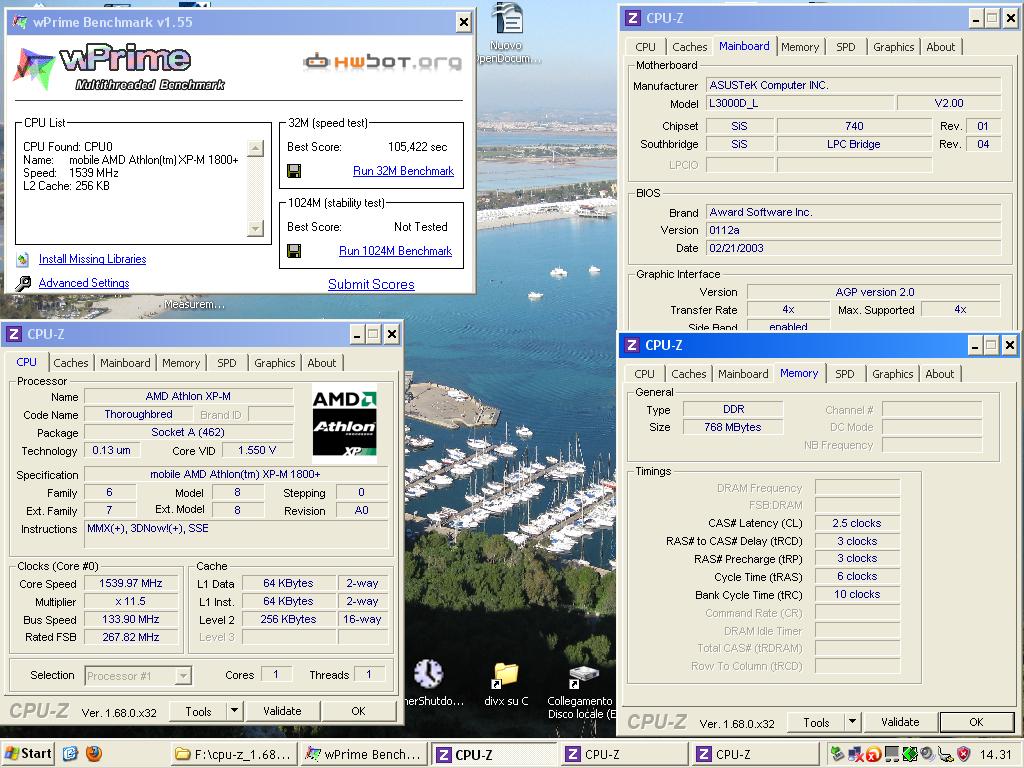Screen dimensions: 1024x768
Task: Select the 'divx su C' folder shortcut
Action: click(x=506, y=683)
